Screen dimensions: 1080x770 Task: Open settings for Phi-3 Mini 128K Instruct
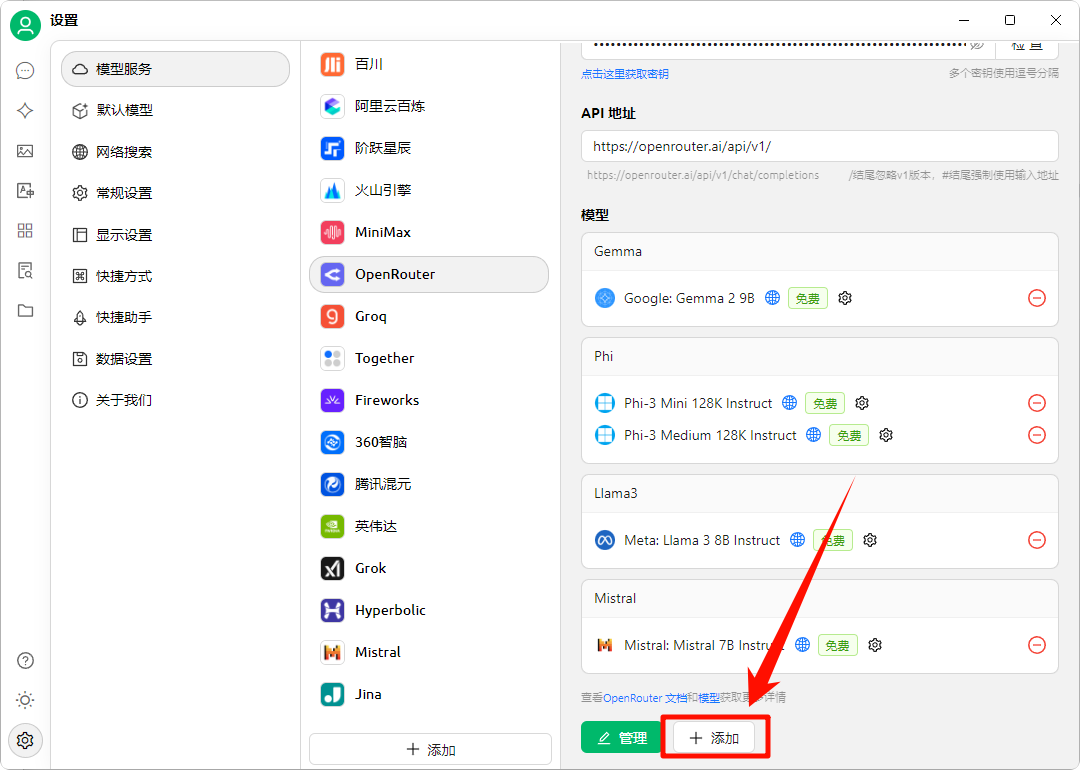coord(862,403)
